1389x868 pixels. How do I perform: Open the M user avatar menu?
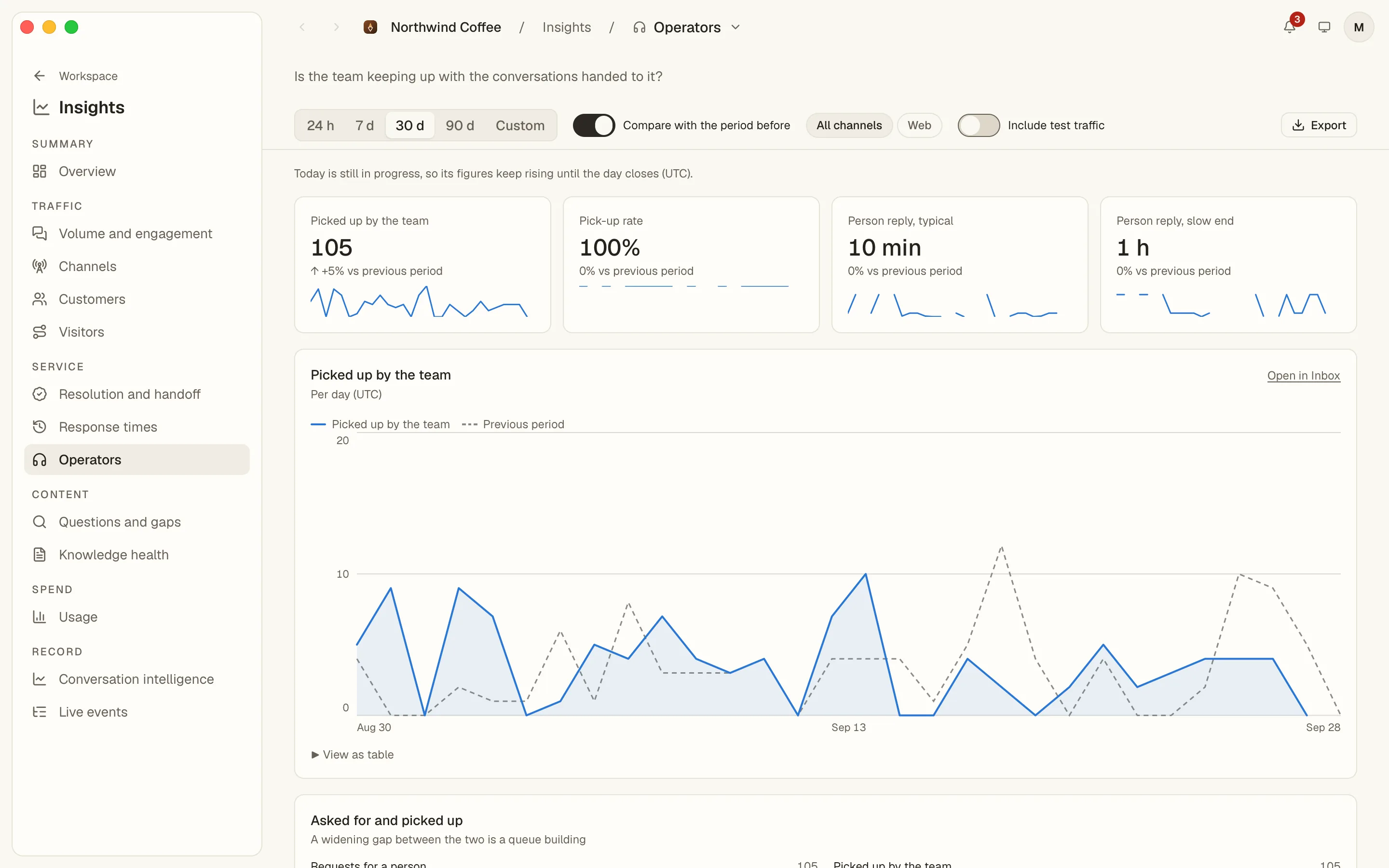coord(1359,27)
